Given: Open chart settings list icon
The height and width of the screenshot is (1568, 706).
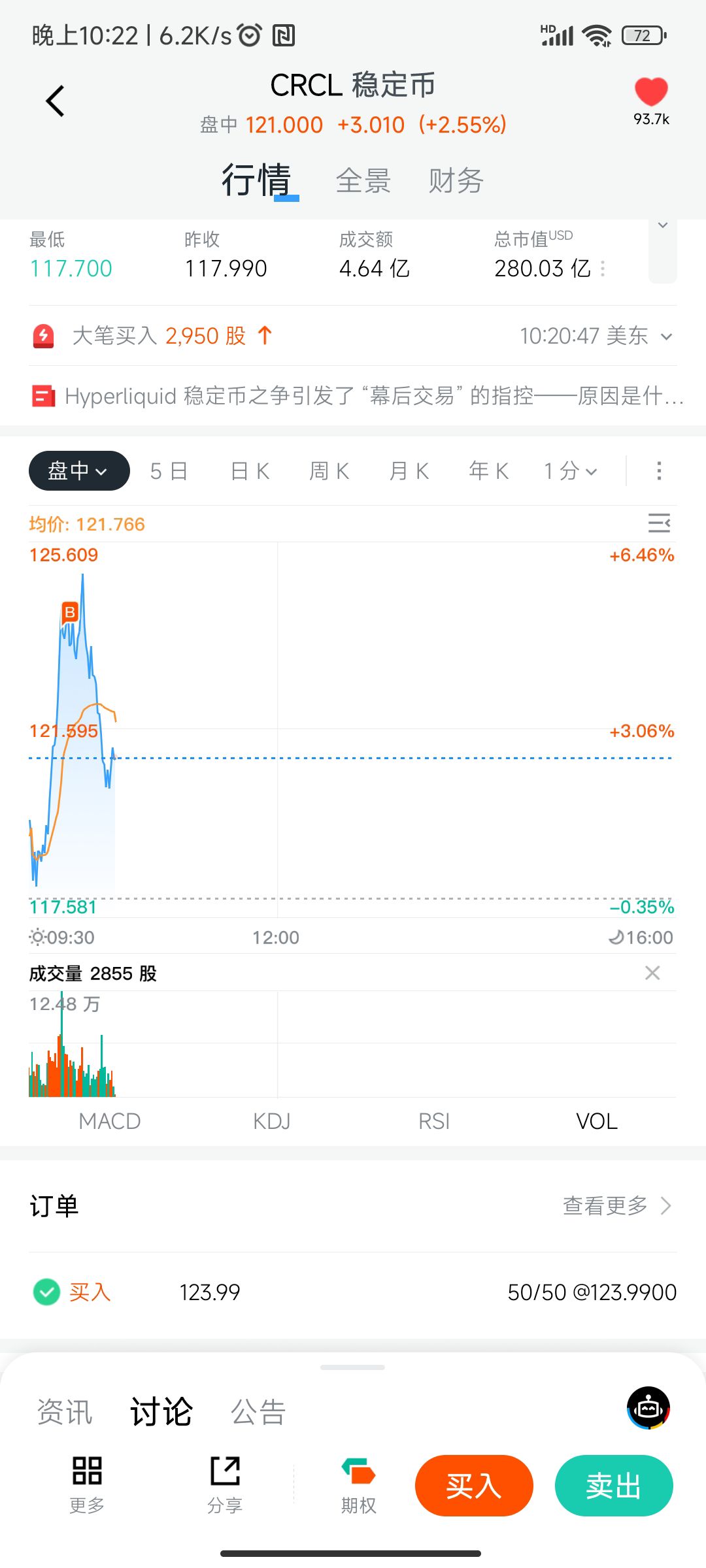Looking at the screenshot, I should pos(659,523).
